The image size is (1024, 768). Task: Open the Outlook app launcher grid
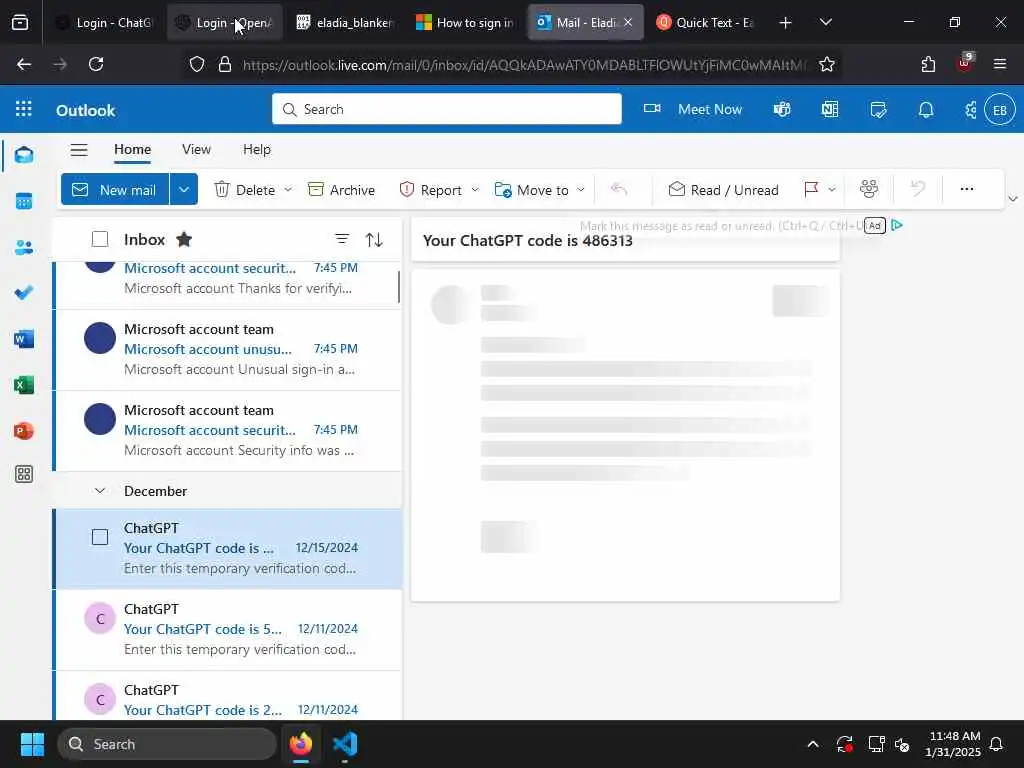tap(24, 108)
